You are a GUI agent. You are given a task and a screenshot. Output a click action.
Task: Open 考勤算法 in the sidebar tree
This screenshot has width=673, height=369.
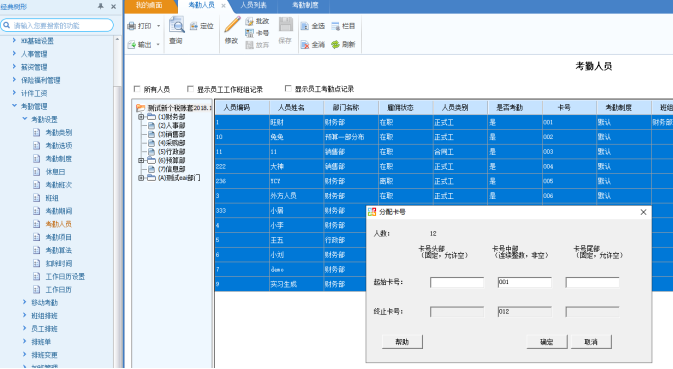(53, 251)
